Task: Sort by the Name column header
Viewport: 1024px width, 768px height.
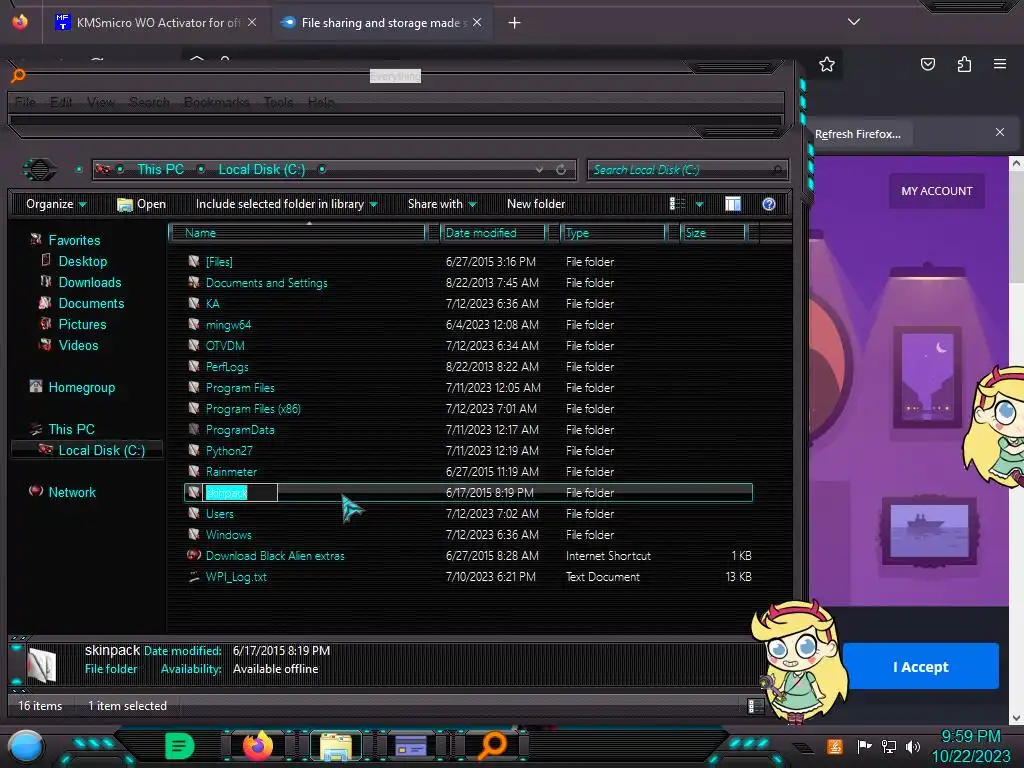Action: point(297,233)
